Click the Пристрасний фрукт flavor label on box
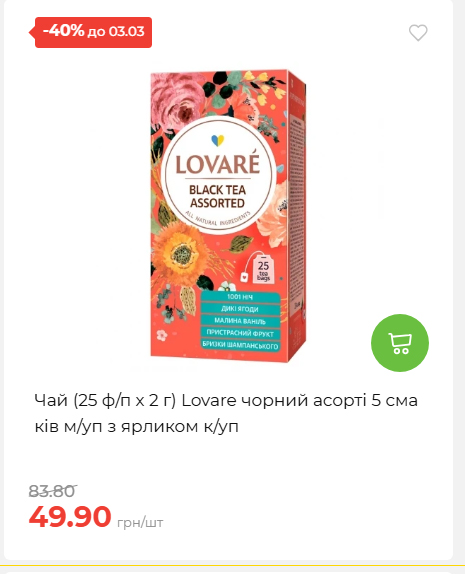 click(240, 333)
